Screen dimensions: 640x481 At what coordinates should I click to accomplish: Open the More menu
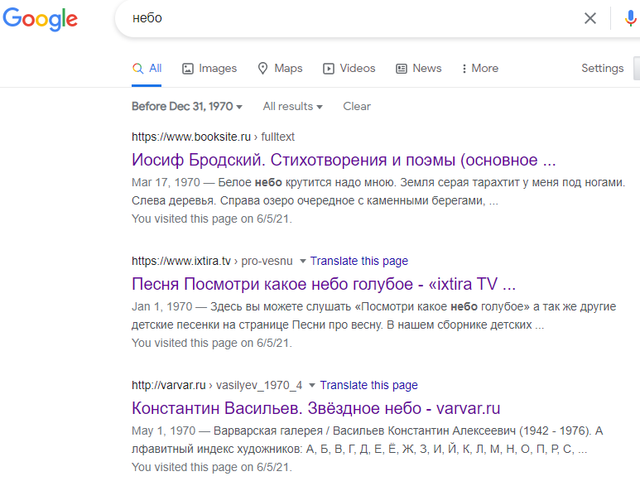480,68
